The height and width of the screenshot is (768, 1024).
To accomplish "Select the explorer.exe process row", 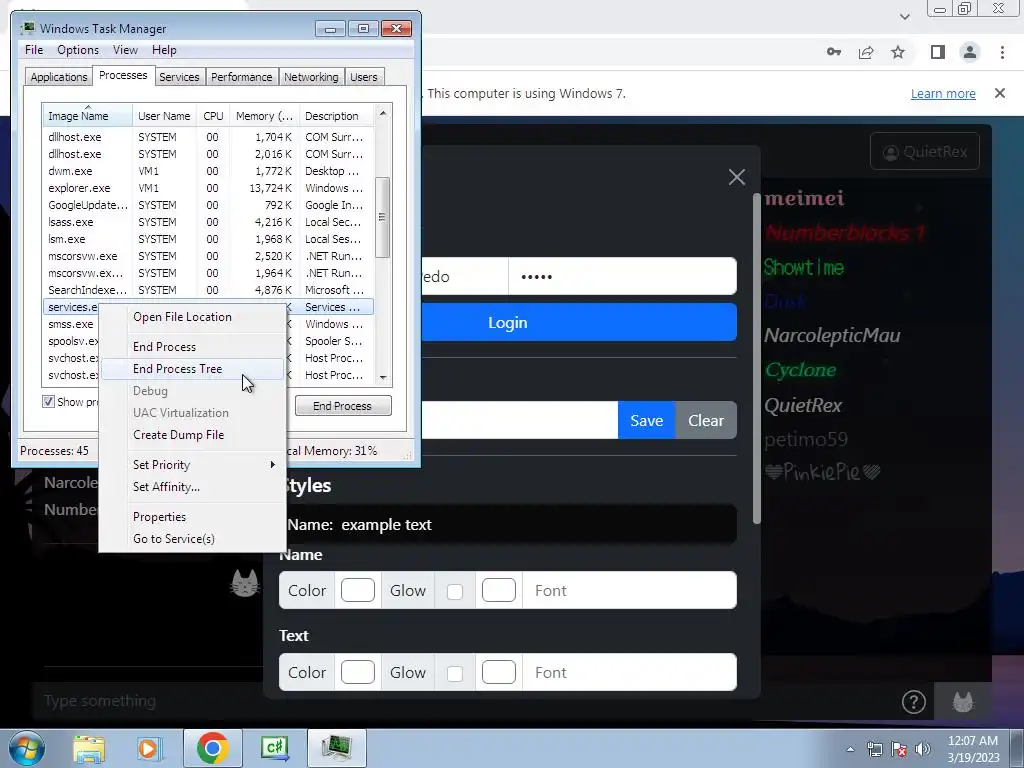I will point(208,188).
